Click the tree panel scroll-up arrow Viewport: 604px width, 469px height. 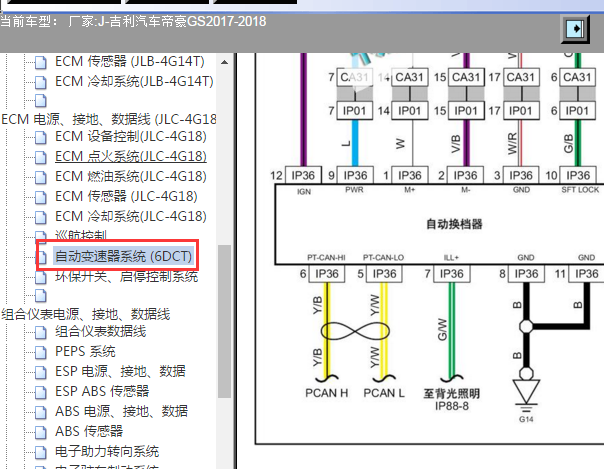pyautogui.click(x=225, y=62)
